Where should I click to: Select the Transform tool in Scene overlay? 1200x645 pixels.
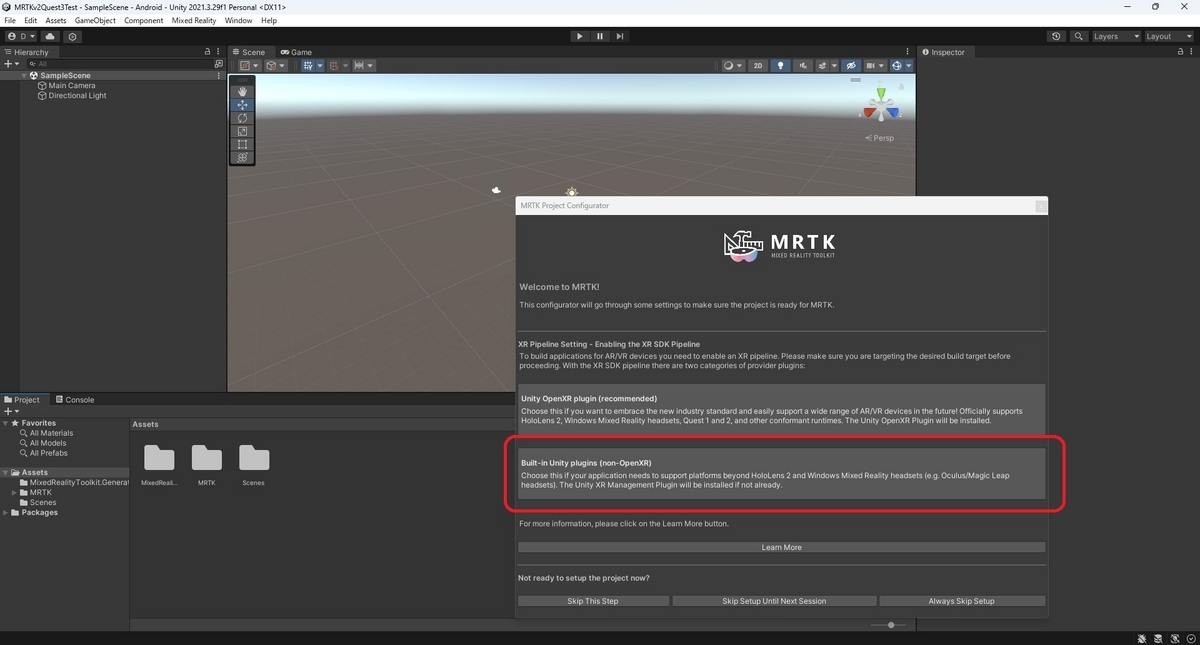[x=242, y=157]
